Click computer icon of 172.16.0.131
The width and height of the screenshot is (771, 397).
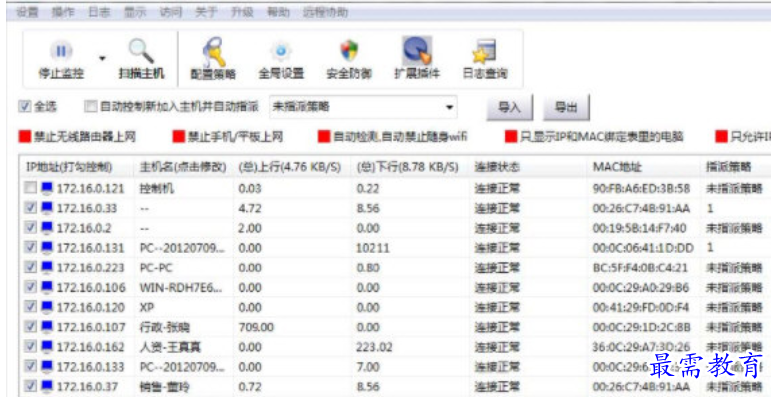(47, 247)
